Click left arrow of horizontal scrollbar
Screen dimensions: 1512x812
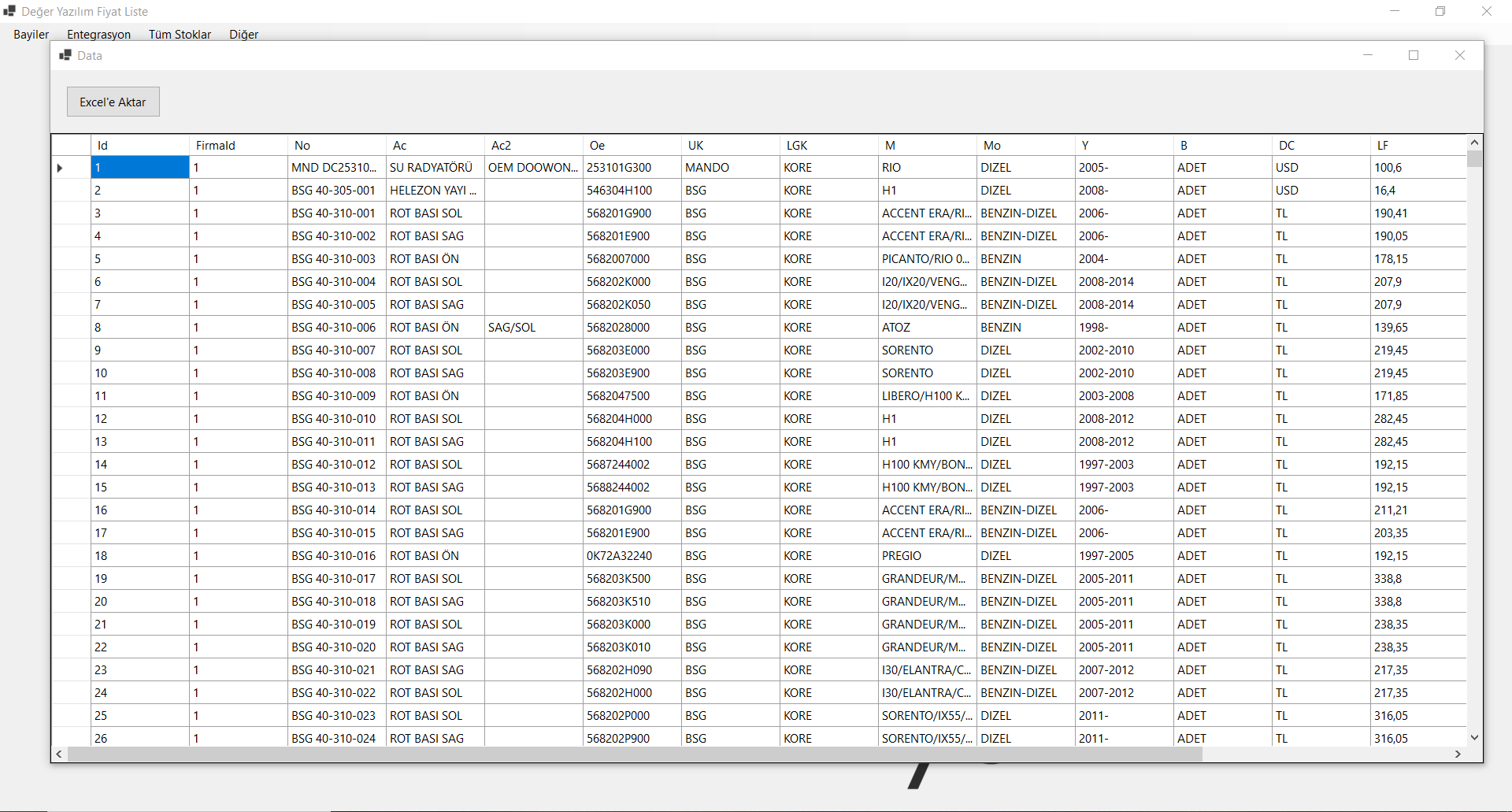(x=59, y=754)
